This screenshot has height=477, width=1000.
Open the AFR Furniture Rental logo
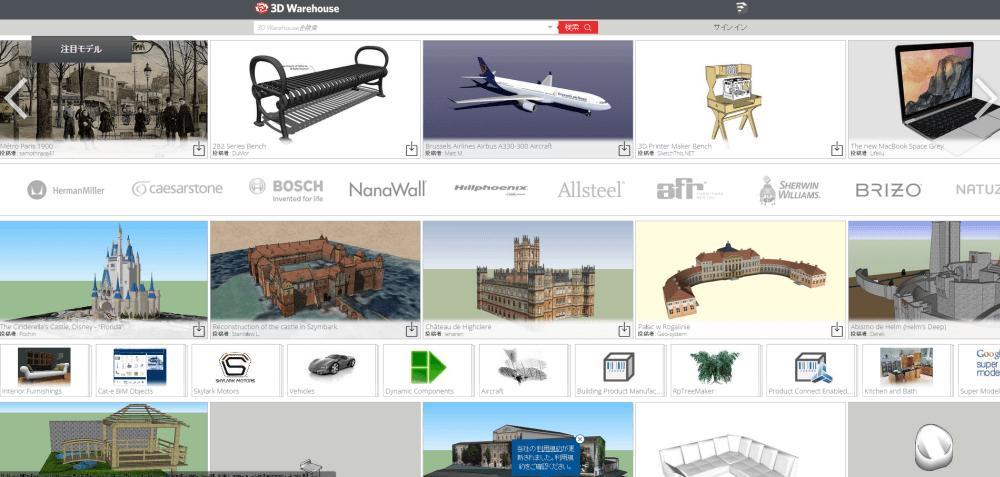coord(690,189)
